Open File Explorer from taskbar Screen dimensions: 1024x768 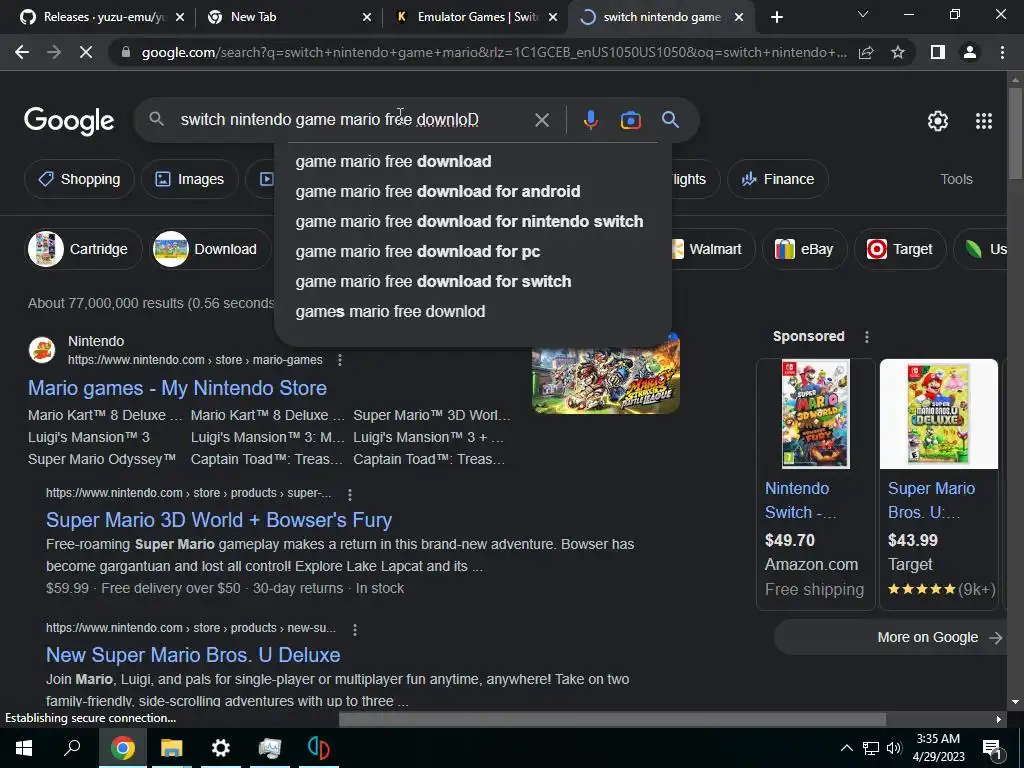[171, 748]
